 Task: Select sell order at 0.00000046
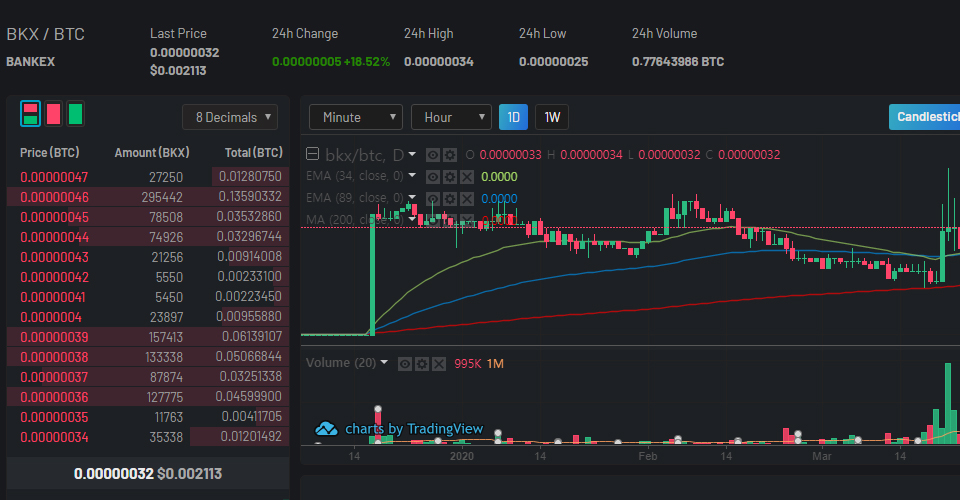pyautogui.click(x=148, y=197)
